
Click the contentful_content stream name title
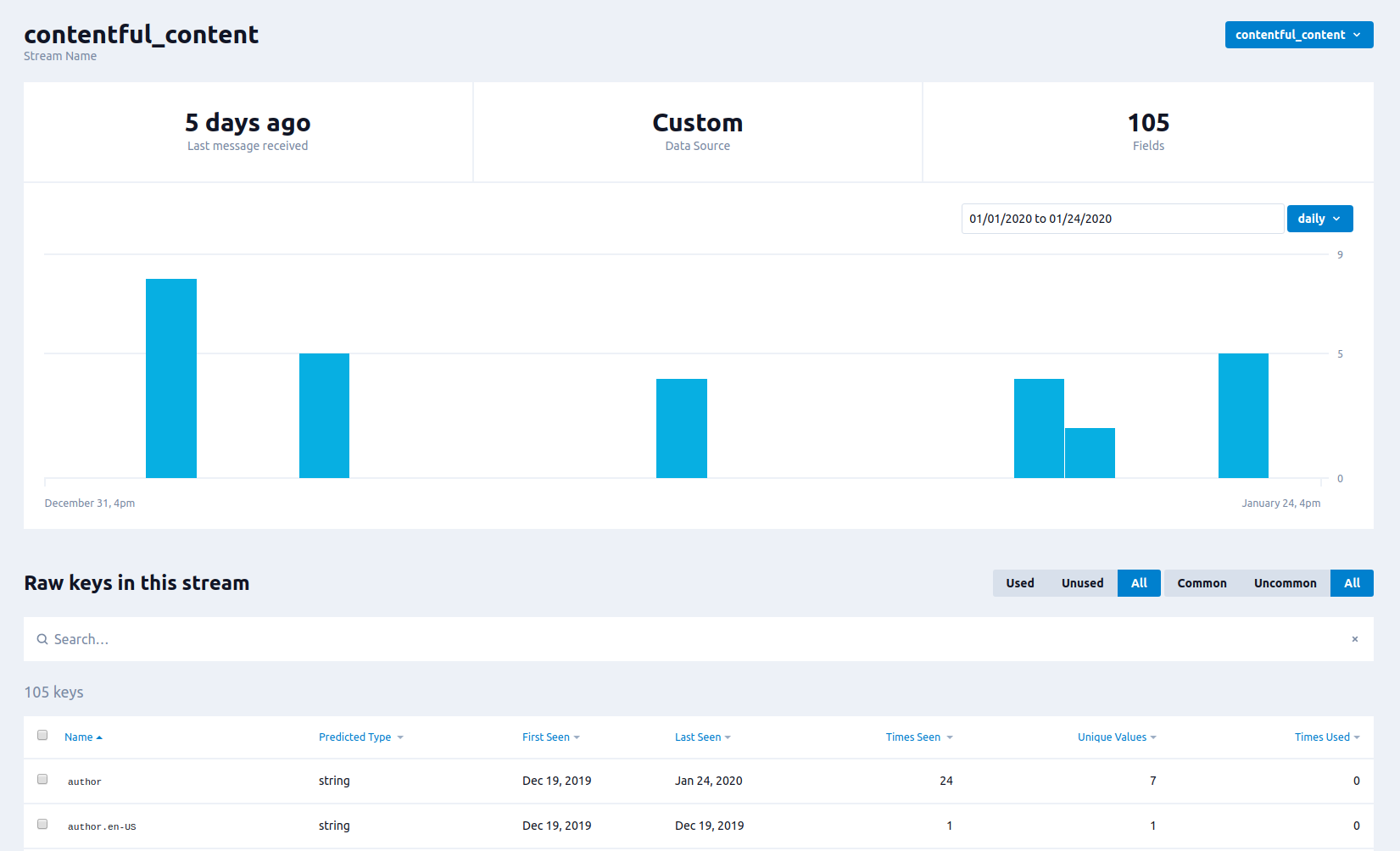(141, 34)
